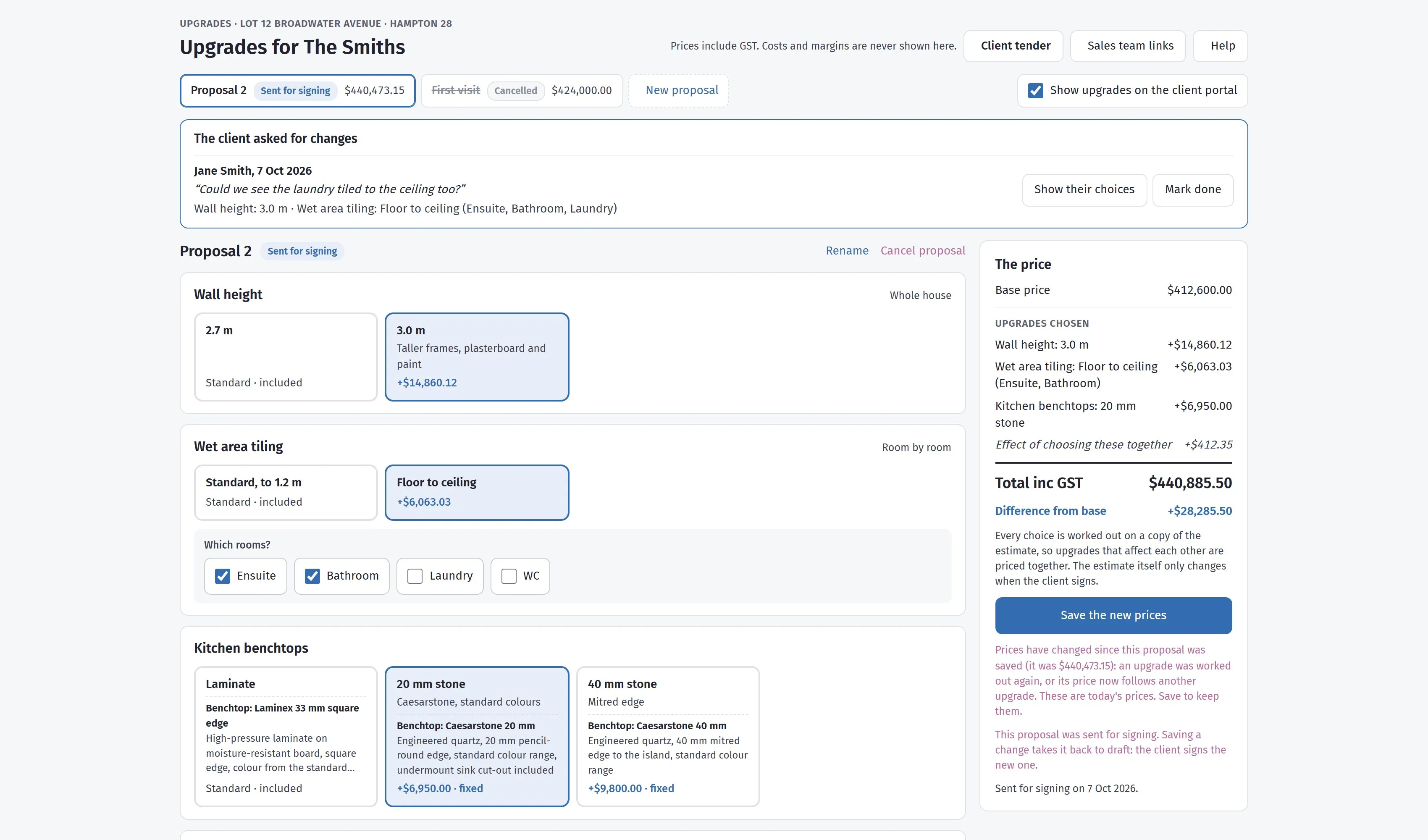Mark the client change request done

click(1192, 190)
